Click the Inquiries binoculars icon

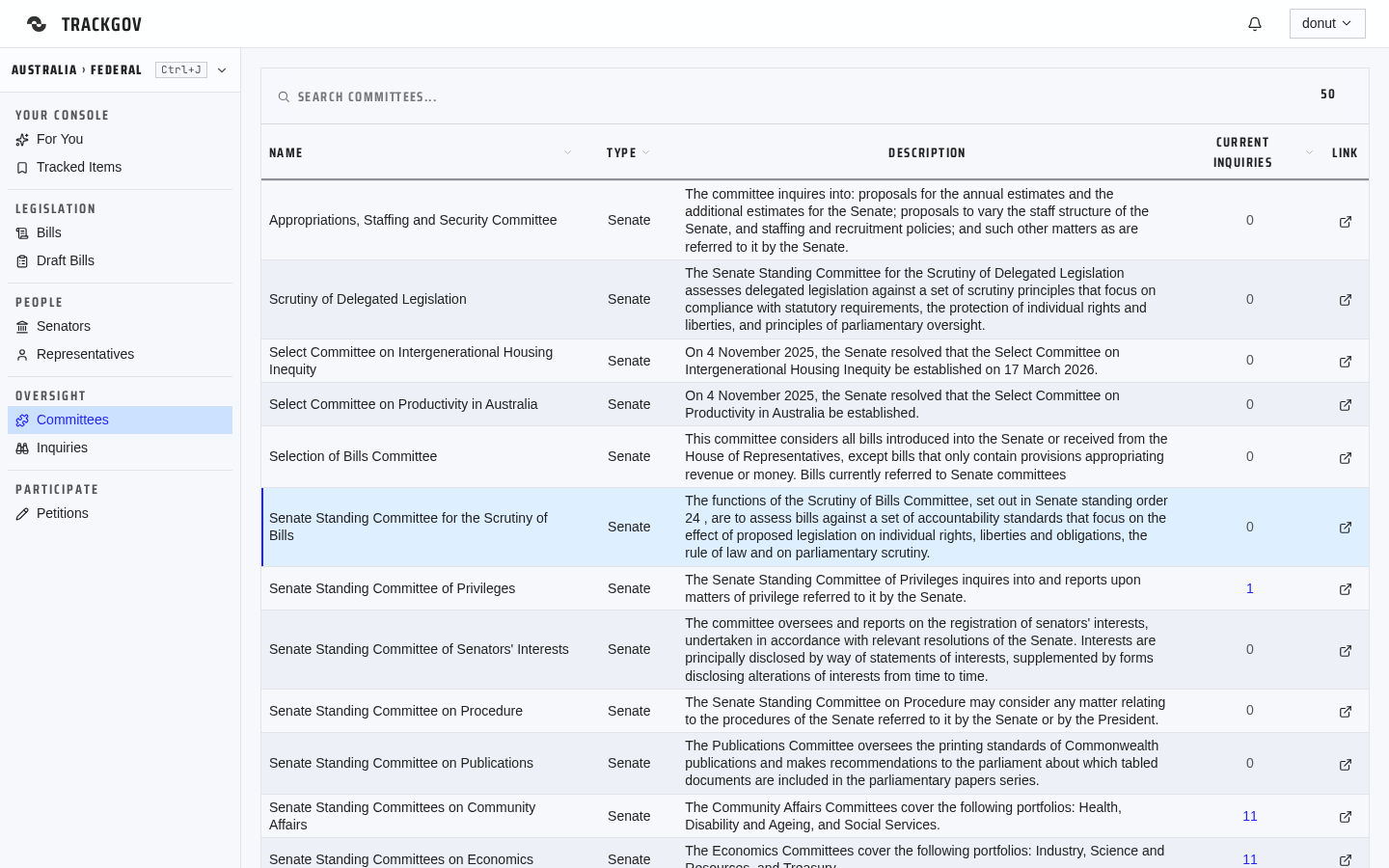pos(22,448)
